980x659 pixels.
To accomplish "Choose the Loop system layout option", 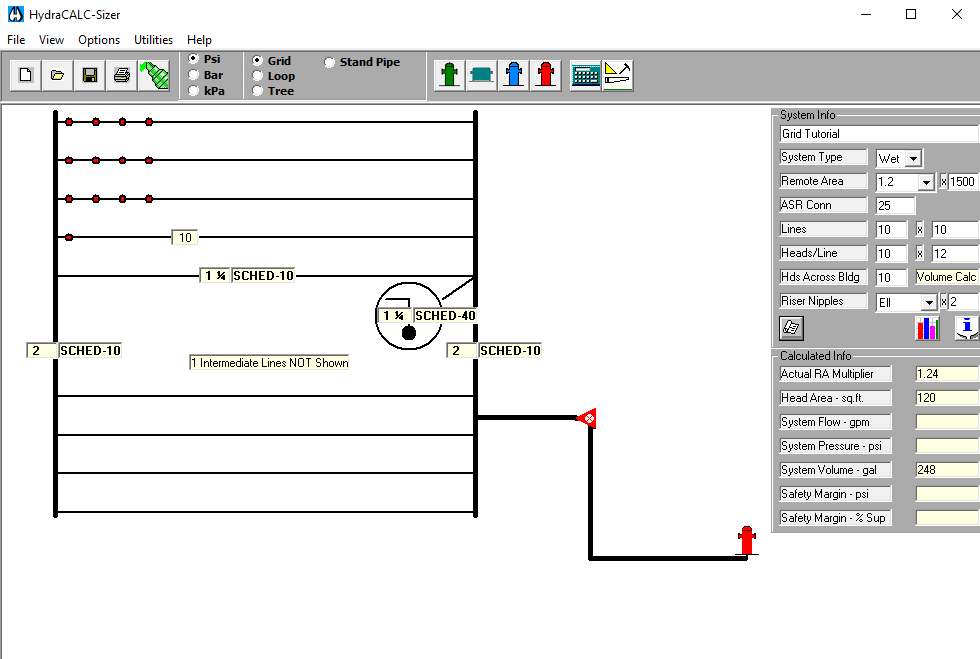I will click(258, 76).
